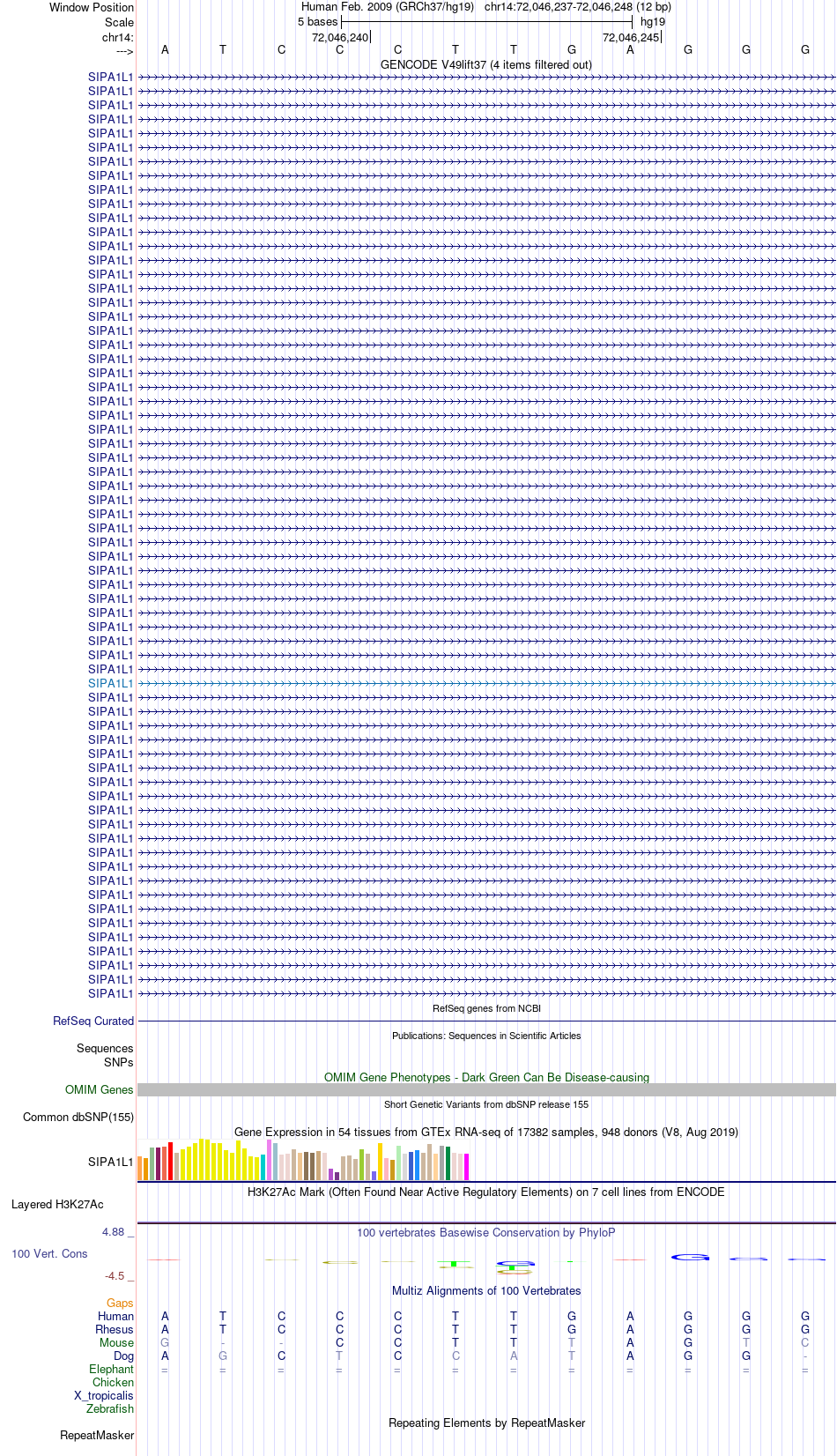Viewport: 837px width, 1456px height.
Task: Click the Sequences SNPs side label
Action: click(x=105, y=1055)
